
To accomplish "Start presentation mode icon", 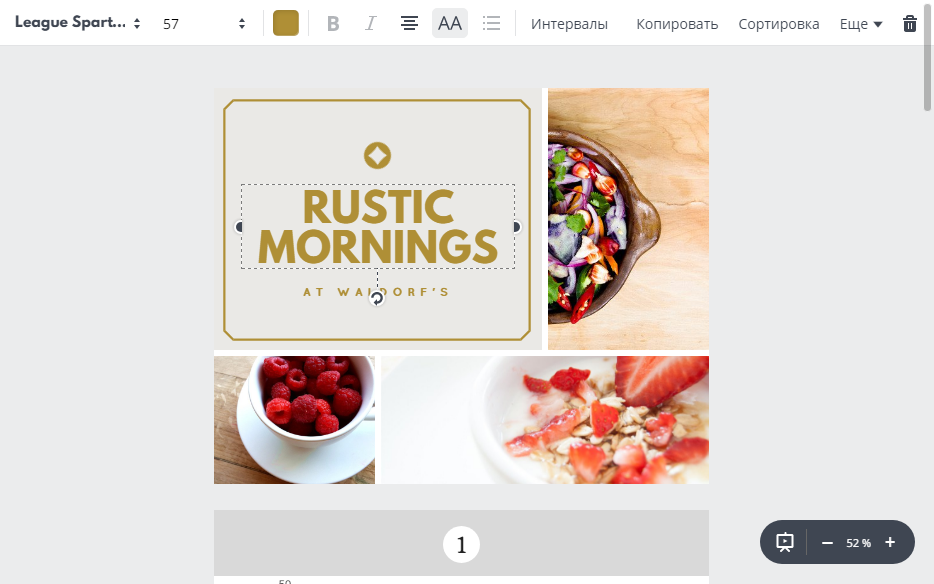I will (784, 542).
